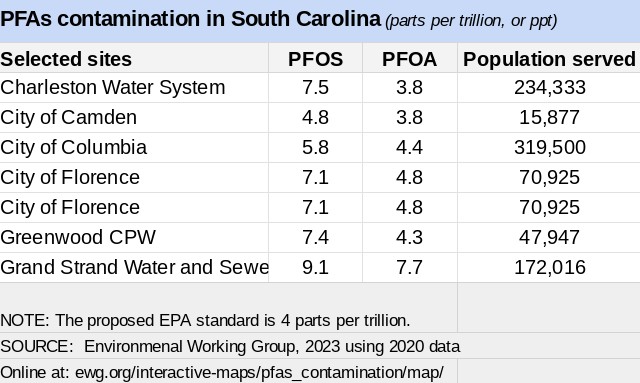Select Greenwood CPW's PFOA value 4.3
The width and height of the screenshot is (640, 383).
point(410,237)
